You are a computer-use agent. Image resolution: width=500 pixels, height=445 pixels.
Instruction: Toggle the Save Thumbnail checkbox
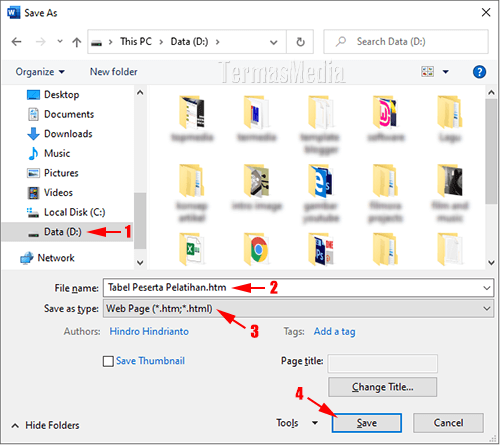108,361
